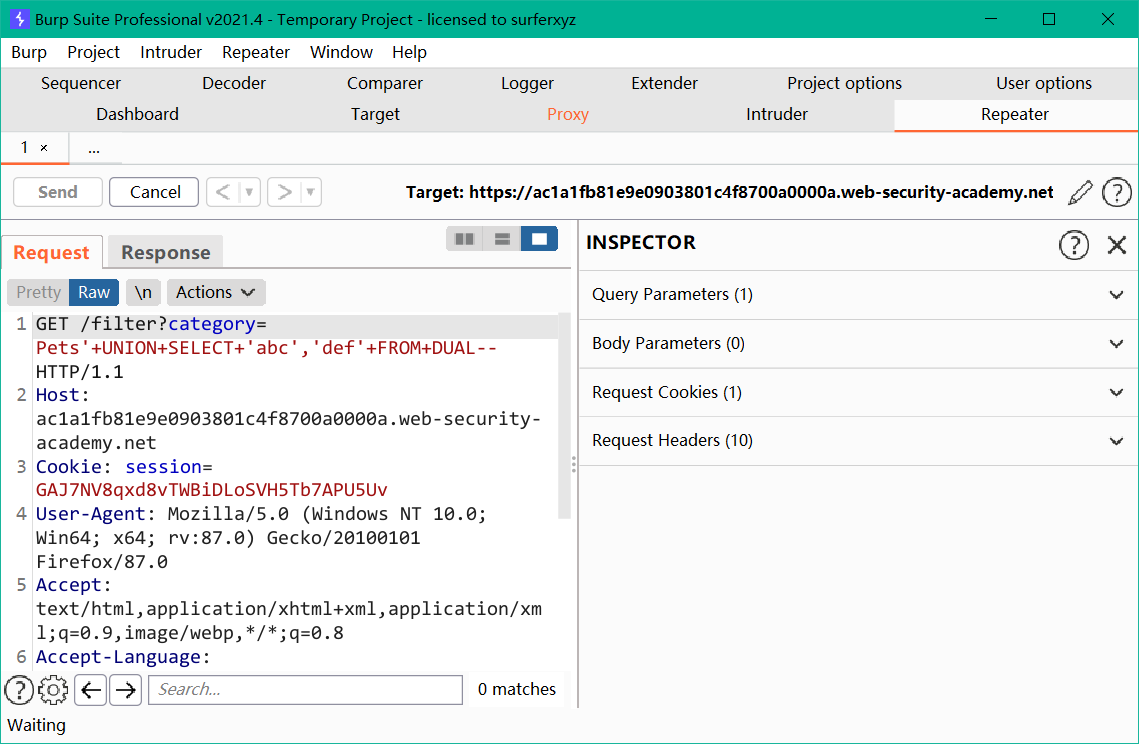
Task: Show the Response pane tab
Action: tap(166, 252)
